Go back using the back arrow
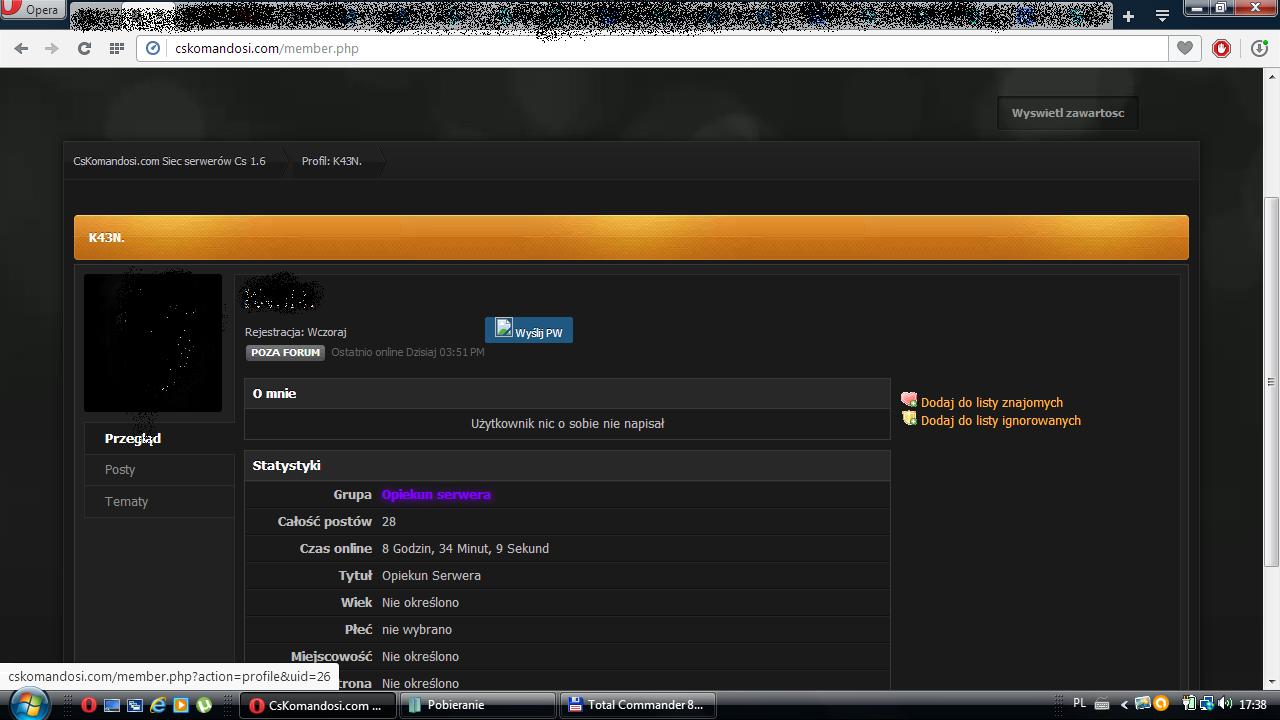The width and height of the screenshot is (1280, 720). tap(21, 48)
